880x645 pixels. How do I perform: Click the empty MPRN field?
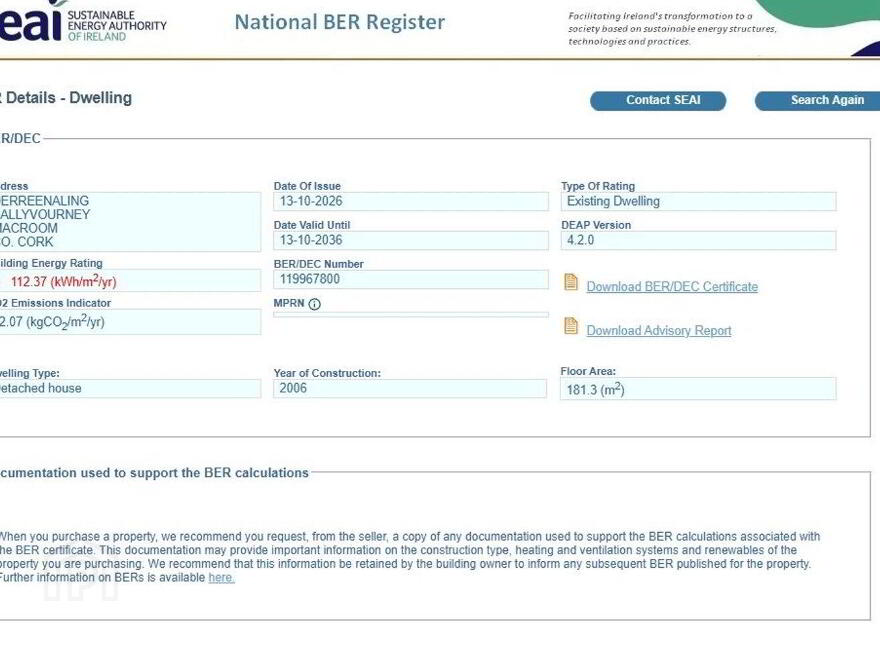[411, 315]
